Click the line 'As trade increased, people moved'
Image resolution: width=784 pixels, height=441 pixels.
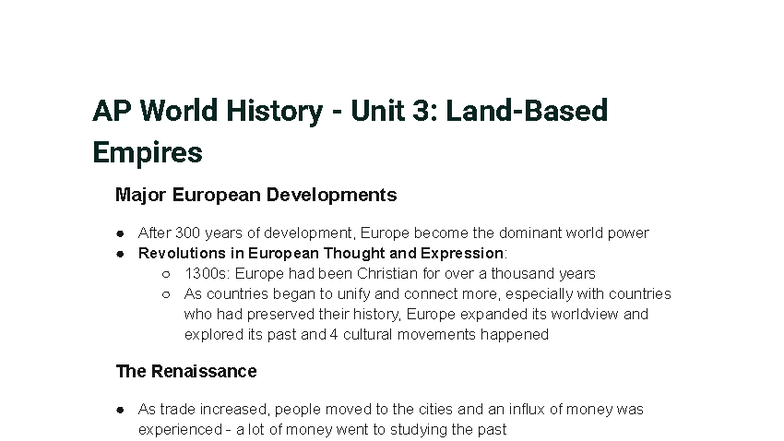(x=390, y=410)
